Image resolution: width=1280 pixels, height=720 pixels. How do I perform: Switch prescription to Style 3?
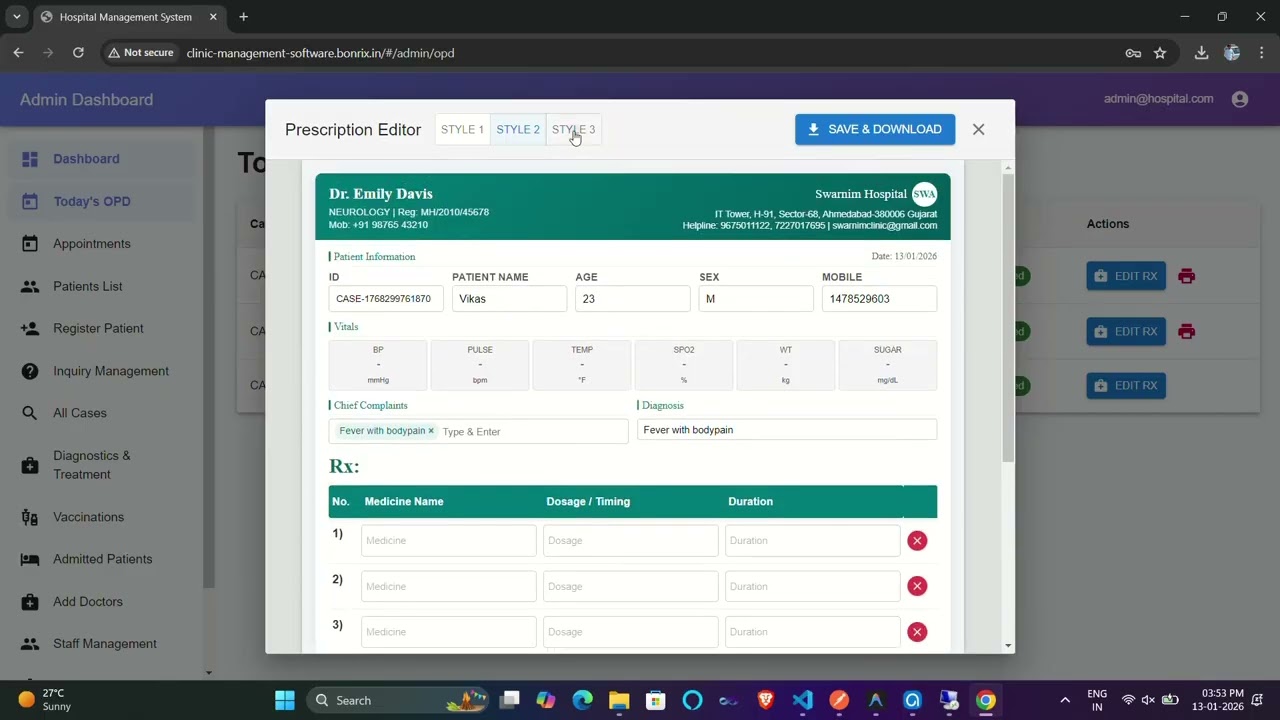pos(573,129)
